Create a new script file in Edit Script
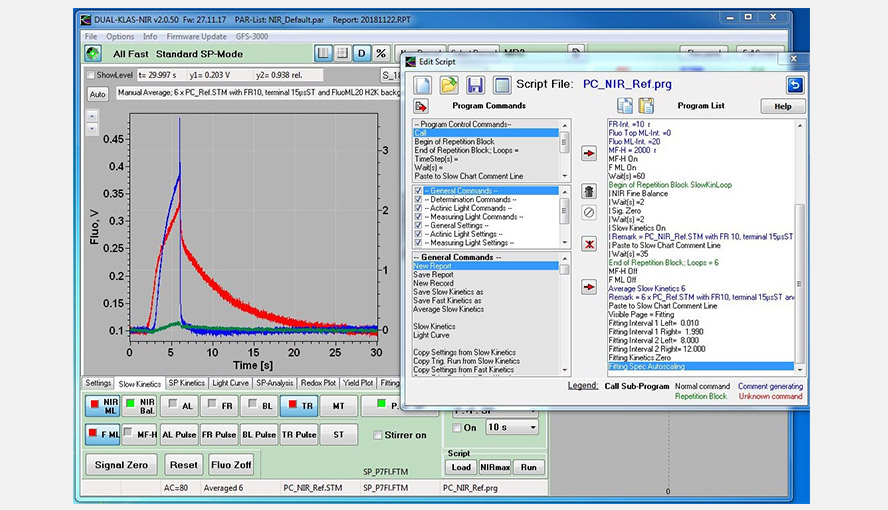 coord(422,85)
